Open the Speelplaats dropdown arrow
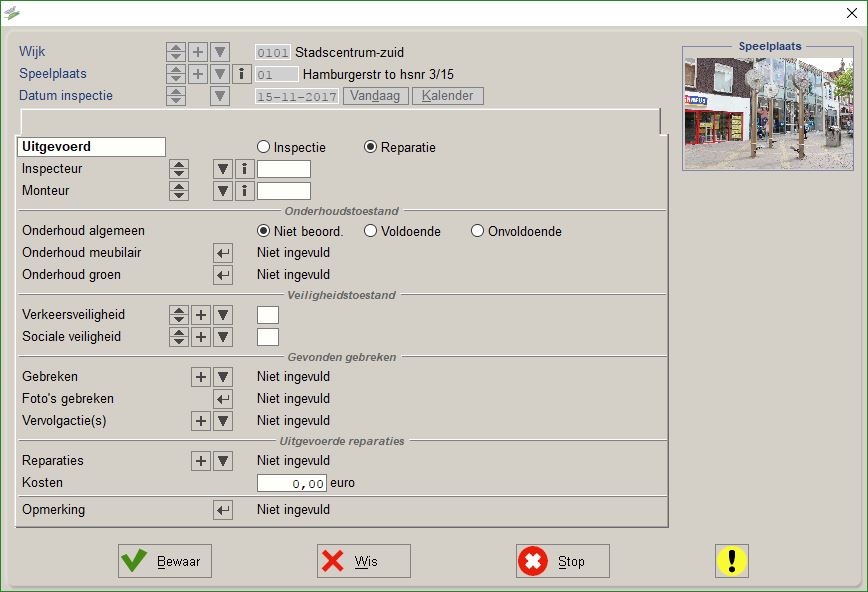Viewport: 868px width, 592px height. click(220, 74)
